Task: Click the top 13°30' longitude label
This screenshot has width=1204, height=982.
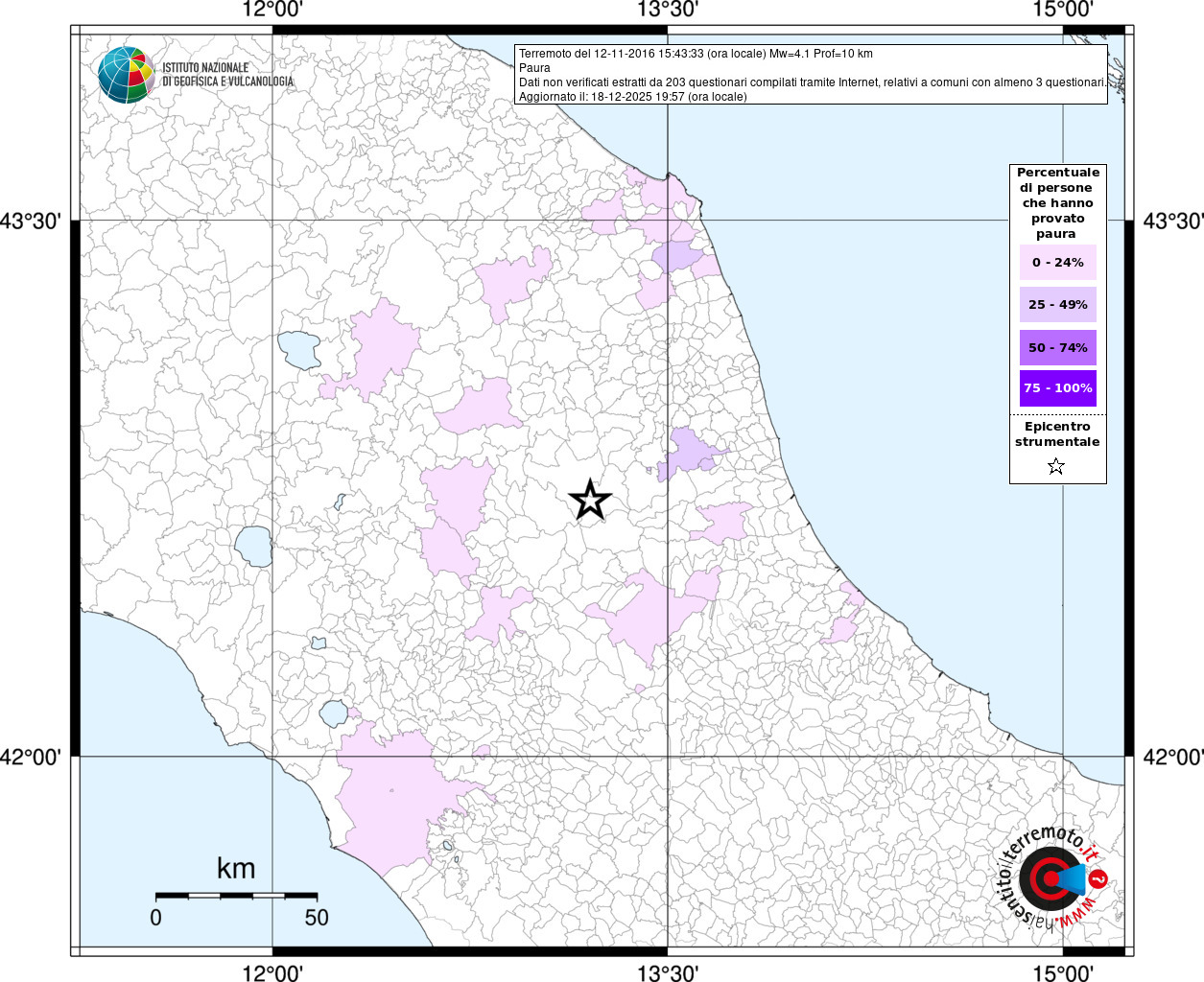Action: [668, 10]
